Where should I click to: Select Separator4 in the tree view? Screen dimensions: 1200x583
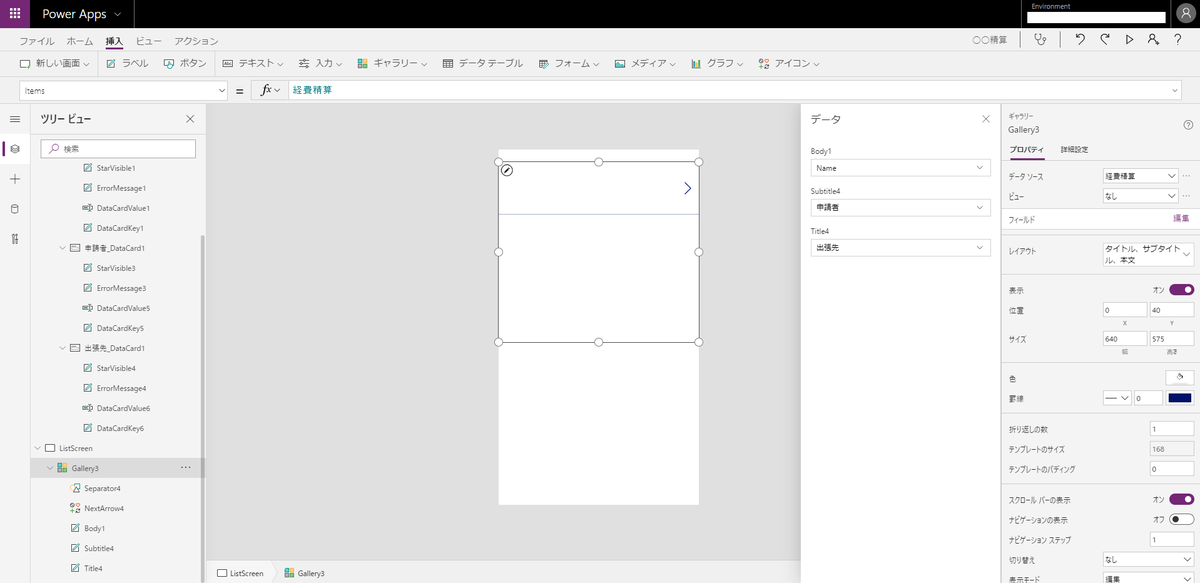click(x=102, y=488)
